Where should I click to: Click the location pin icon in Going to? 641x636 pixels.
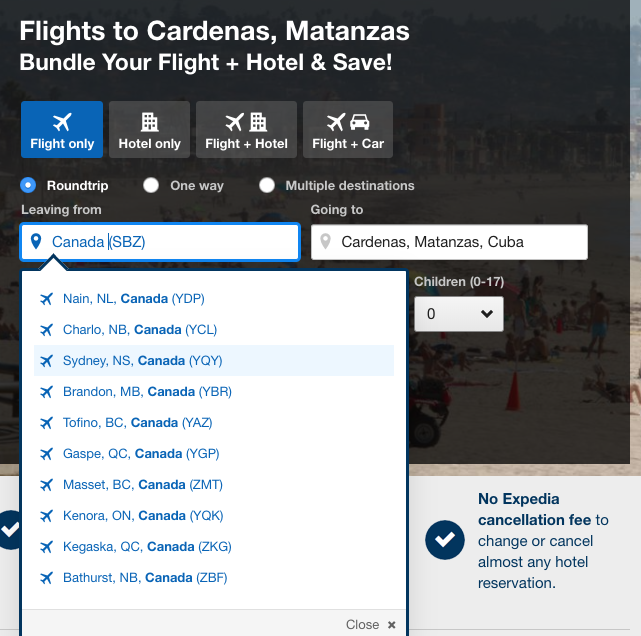pyautogui.click(x=325, y=242)
